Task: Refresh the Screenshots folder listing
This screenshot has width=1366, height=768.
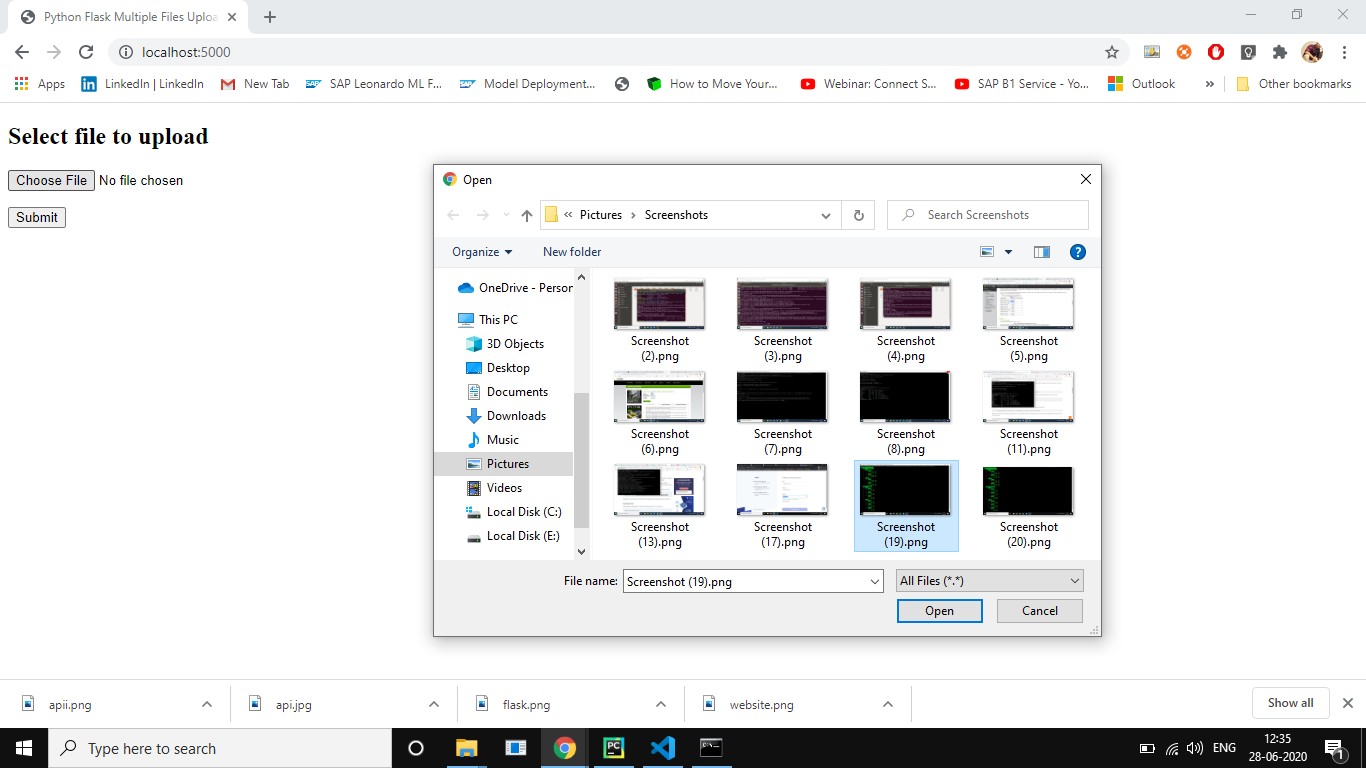Action: click(x=858, y=215)
